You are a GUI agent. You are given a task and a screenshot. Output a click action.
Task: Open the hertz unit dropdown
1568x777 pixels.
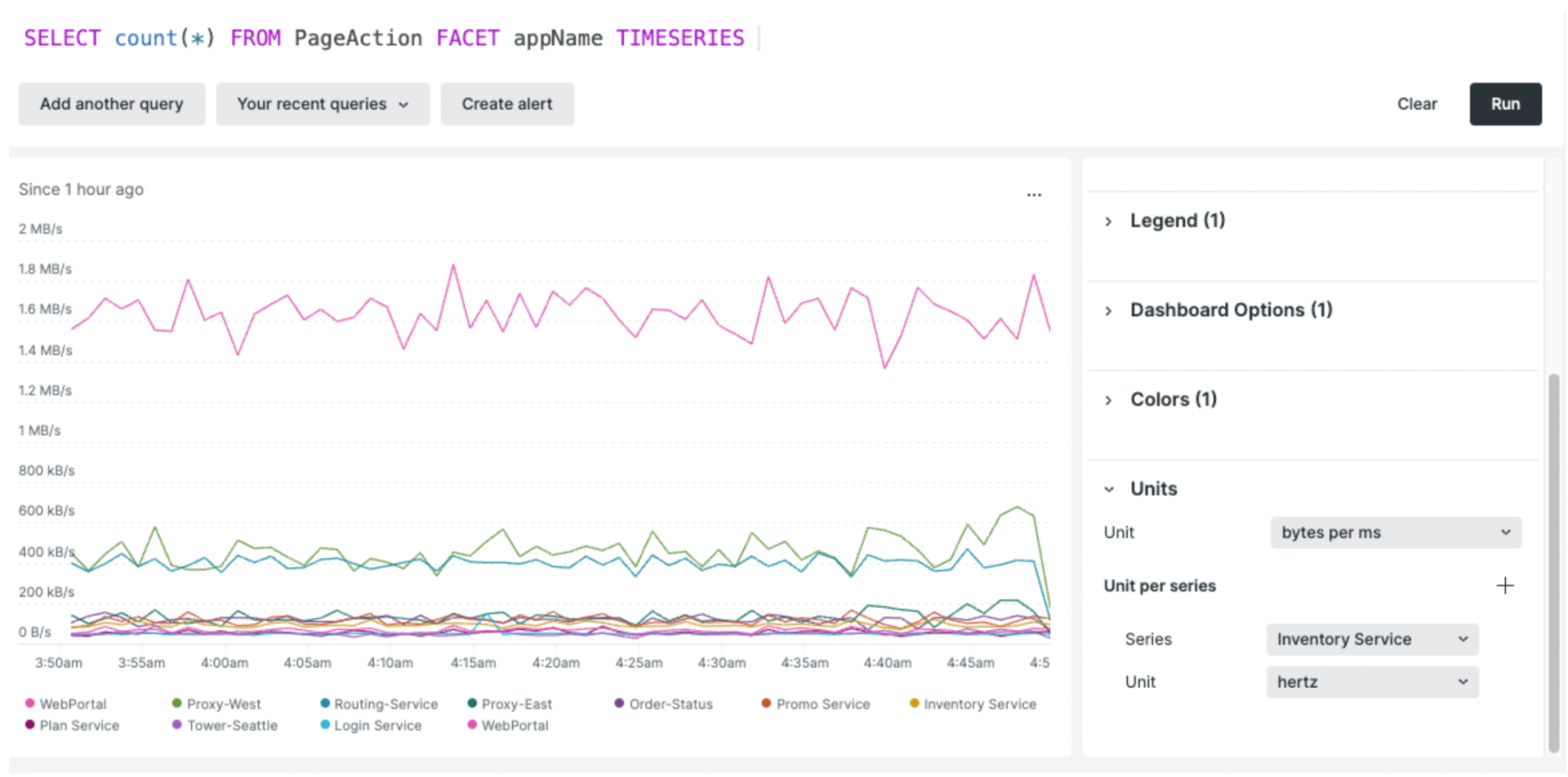tap(1372, 682)
